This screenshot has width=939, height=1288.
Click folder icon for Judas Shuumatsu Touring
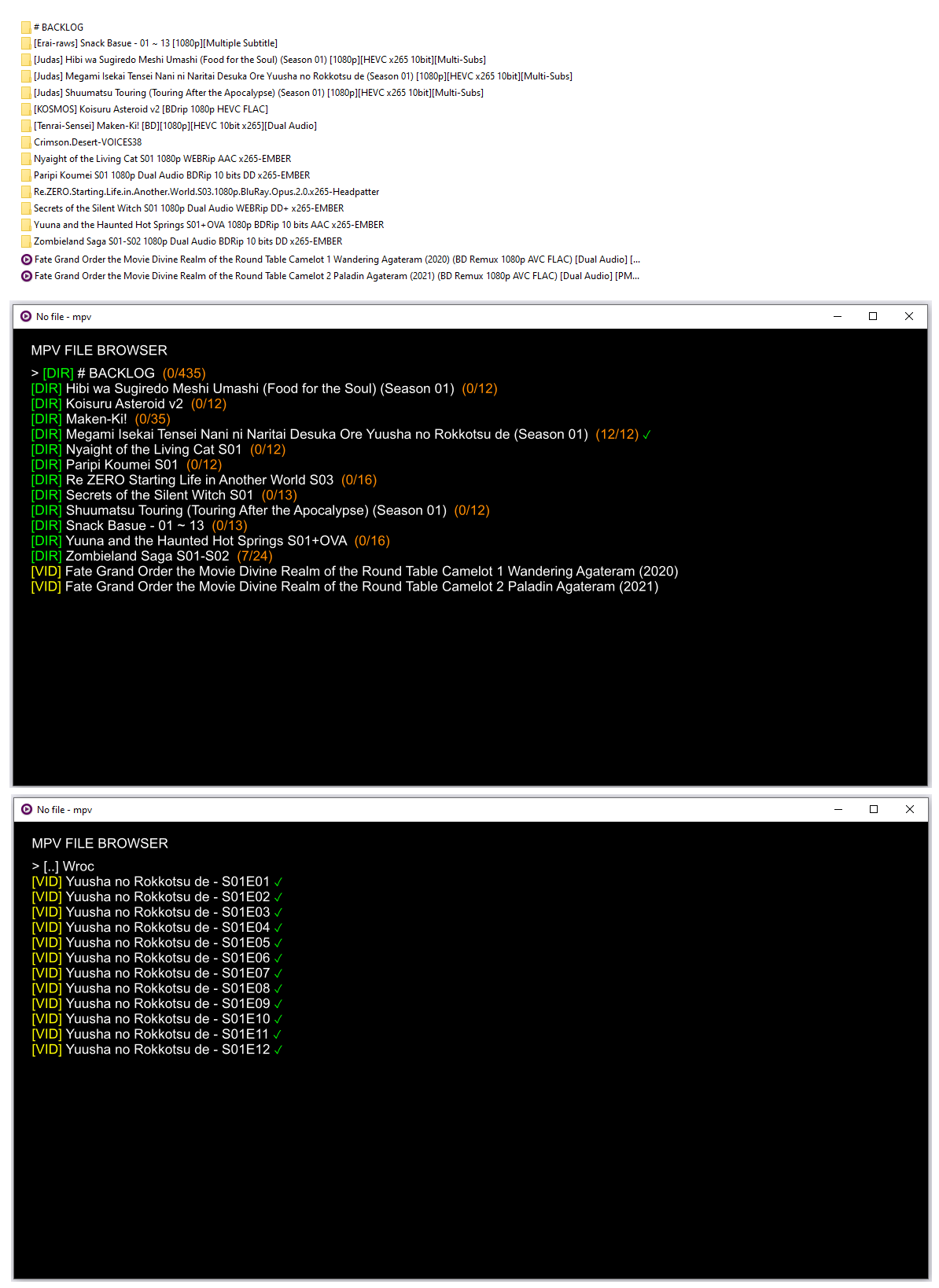coord(26,94)
